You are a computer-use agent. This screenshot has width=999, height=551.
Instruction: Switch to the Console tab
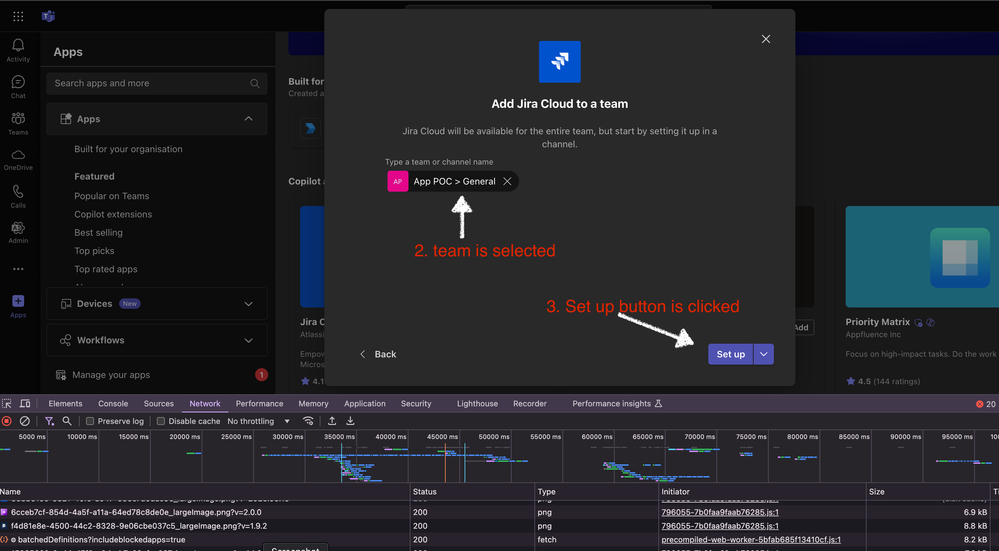point(113,404)
